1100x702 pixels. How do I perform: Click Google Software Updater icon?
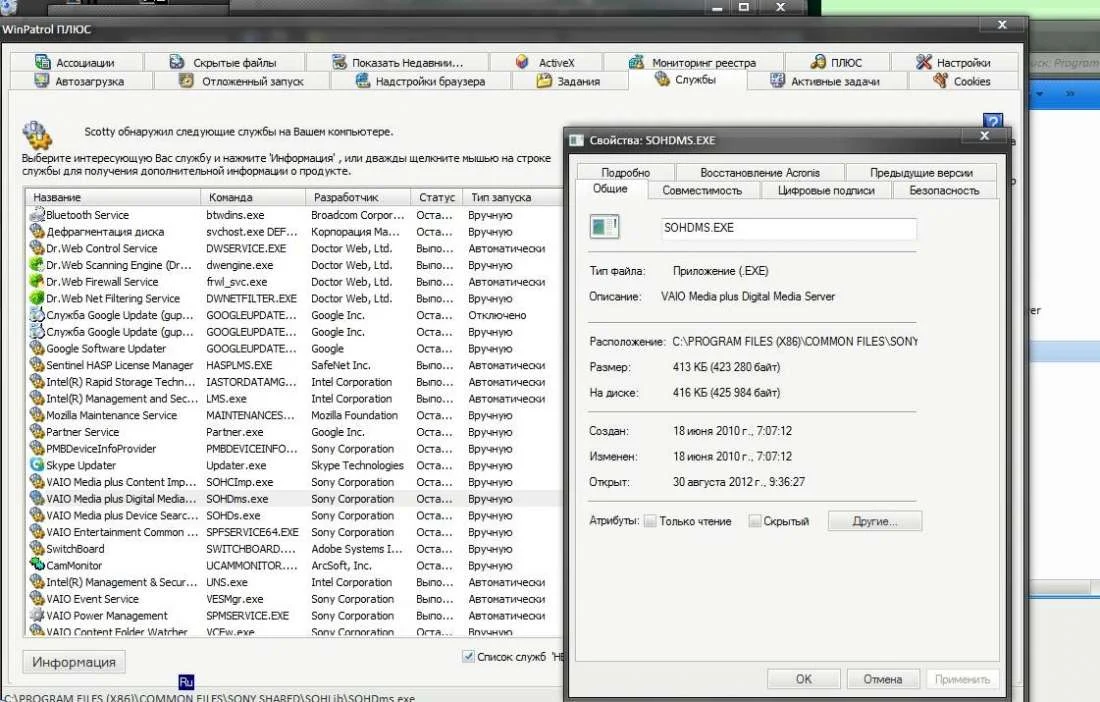click(37, 349)
